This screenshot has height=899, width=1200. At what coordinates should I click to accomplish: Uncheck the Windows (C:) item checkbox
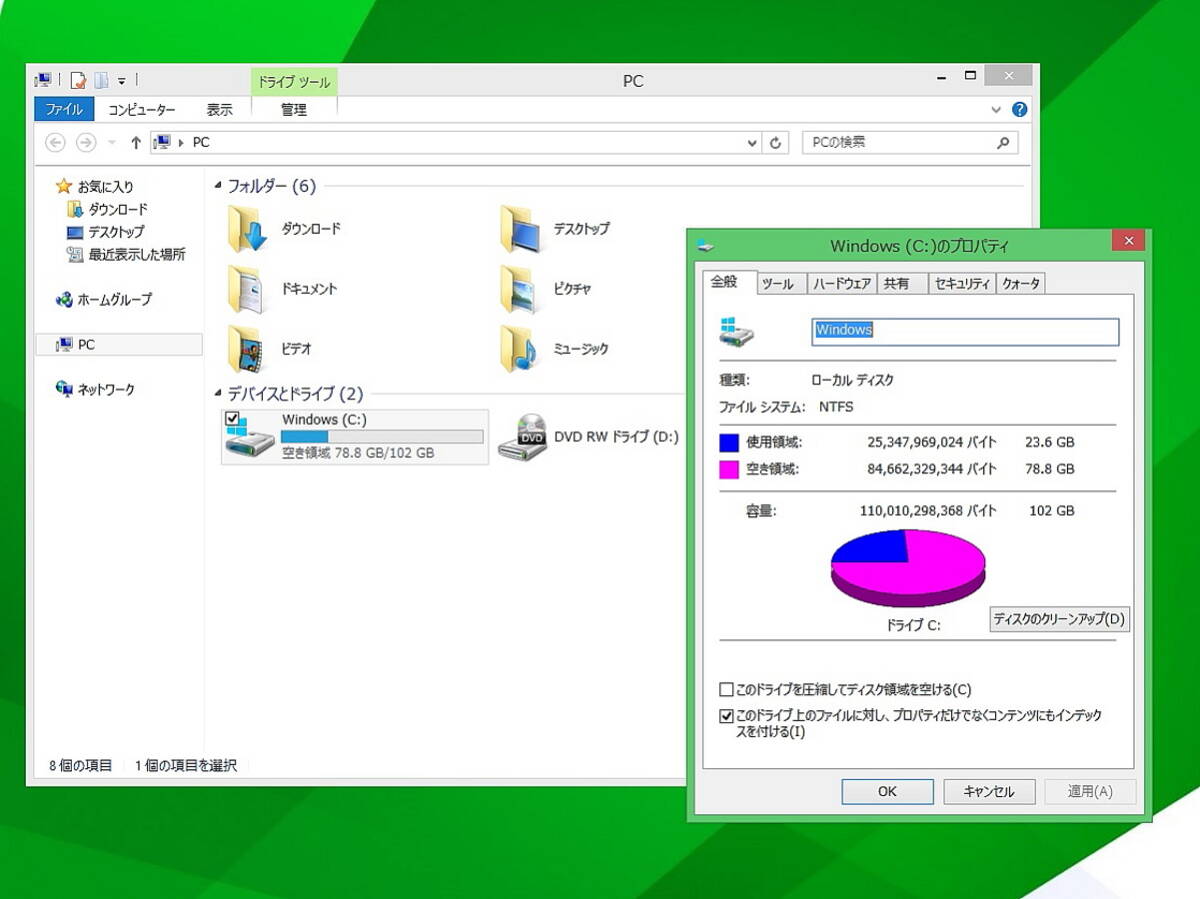(232, 418)
